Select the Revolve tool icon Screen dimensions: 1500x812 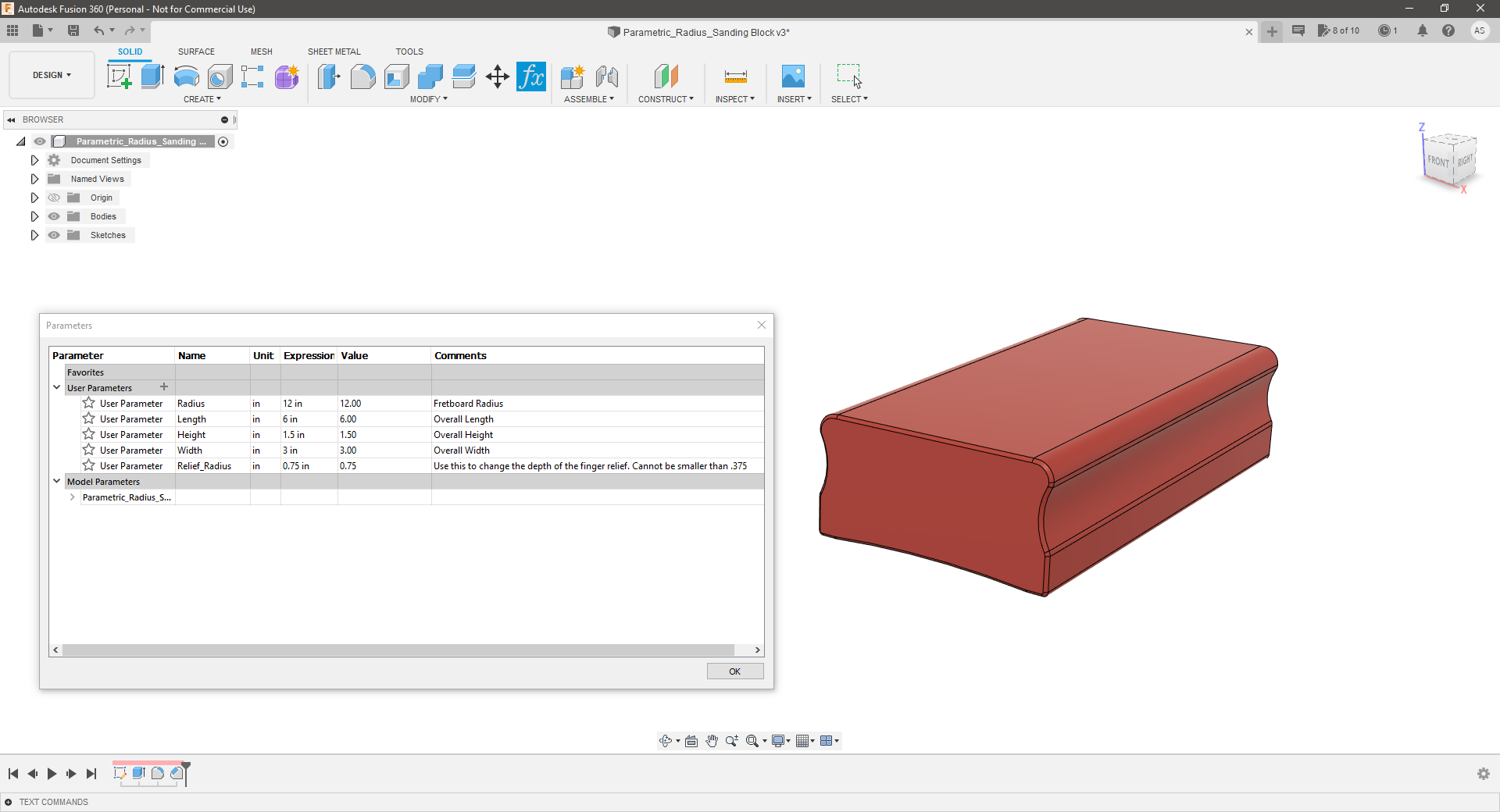point(186,77)
